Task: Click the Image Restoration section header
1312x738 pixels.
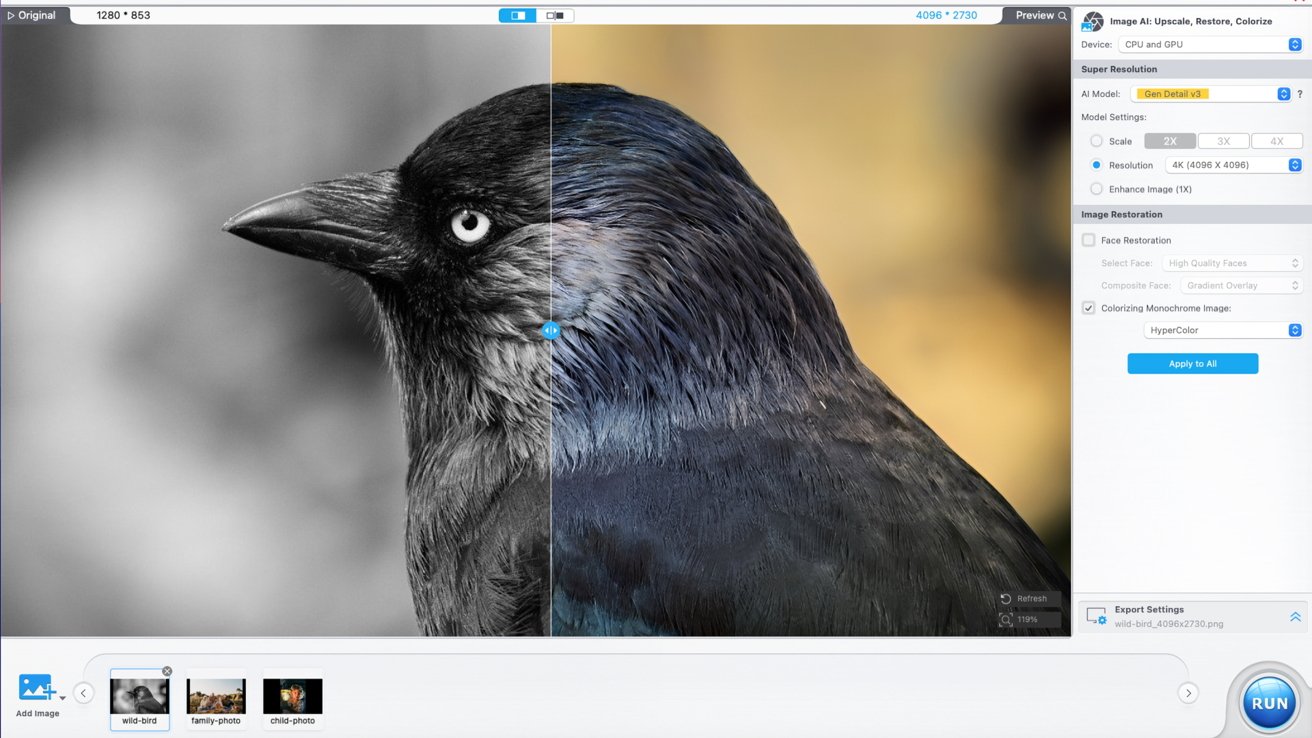Action: coord(1192,214)
